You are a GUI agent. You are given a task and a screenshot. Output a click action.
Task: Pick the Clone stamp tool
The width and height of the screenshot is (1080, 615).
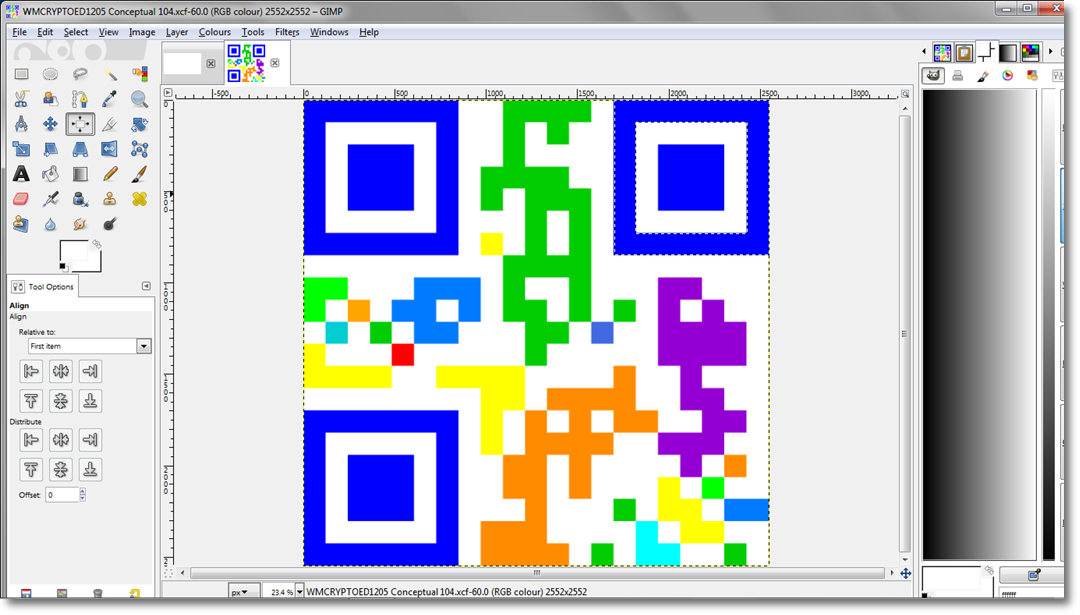[x=110, y=199]
